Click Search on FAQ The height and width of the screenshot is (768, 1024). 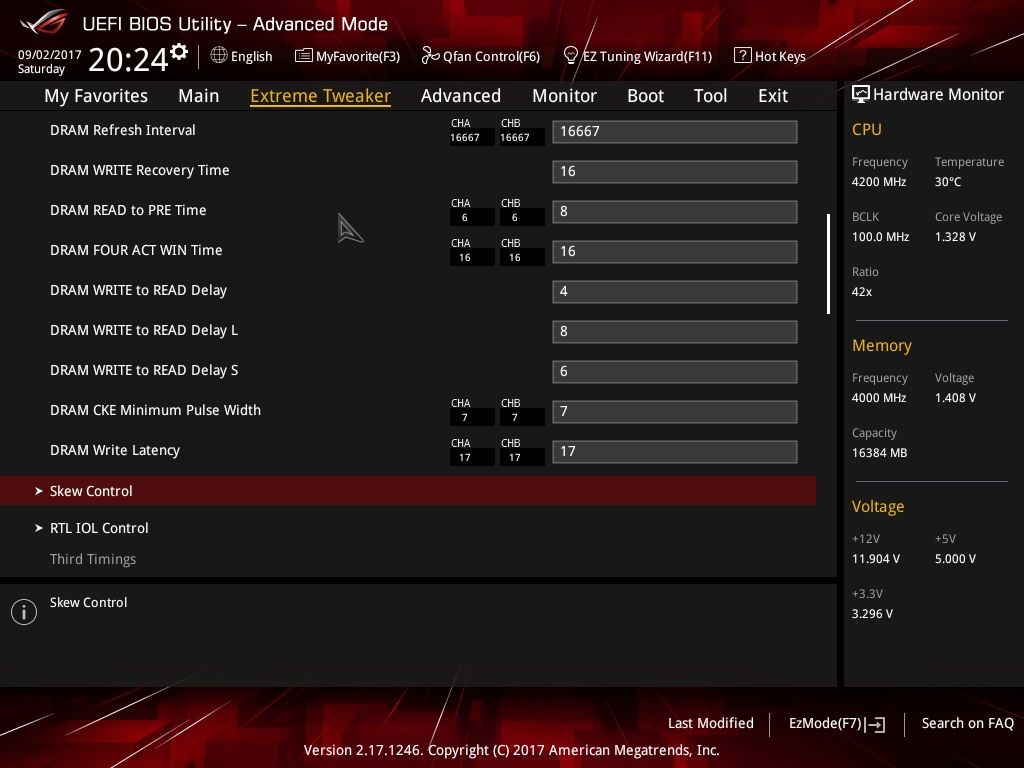967,723
